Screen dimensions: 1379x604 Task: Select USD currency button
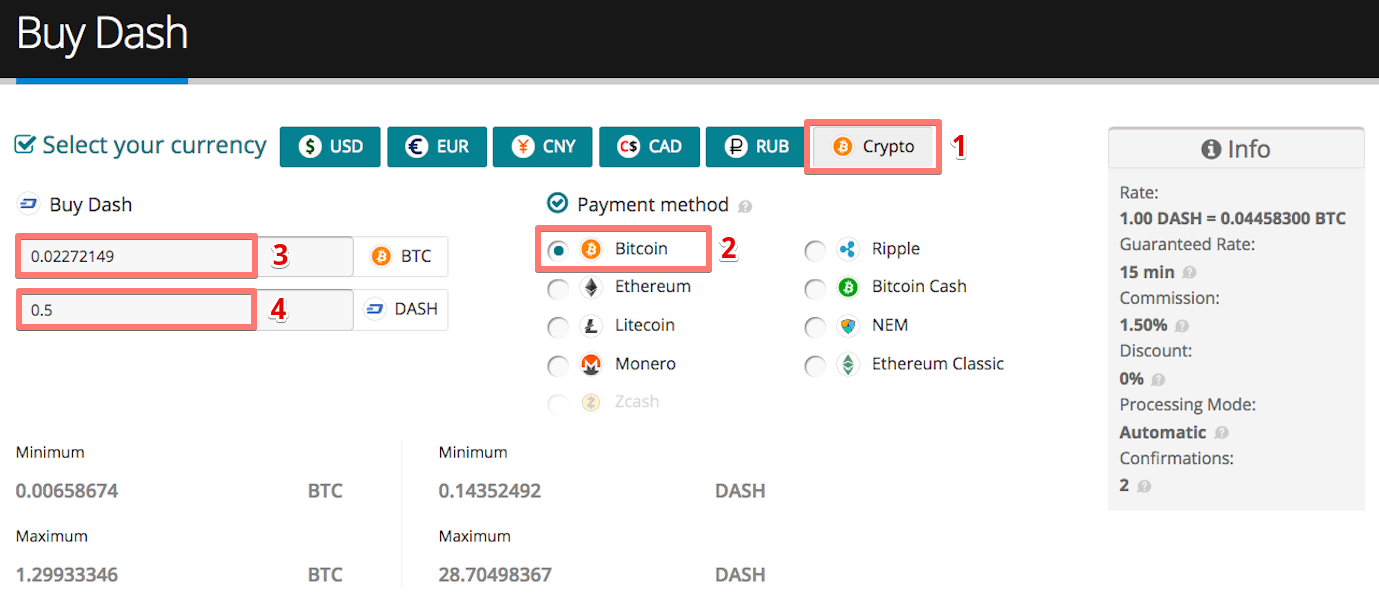[x=330, y=146]
